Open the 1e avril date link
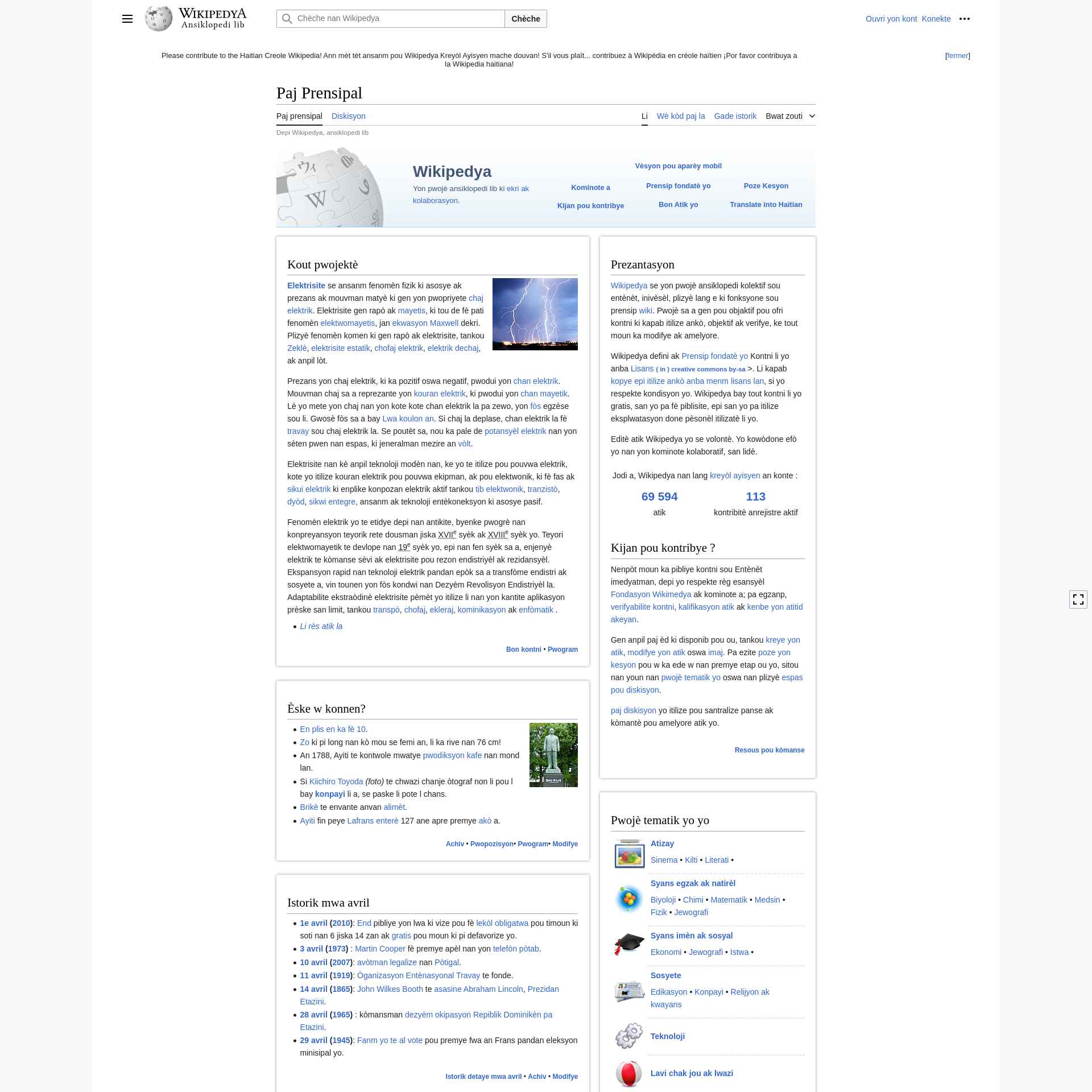Image resolution: width=1092 pixels, height=1092 pixels. coord(313,923)
